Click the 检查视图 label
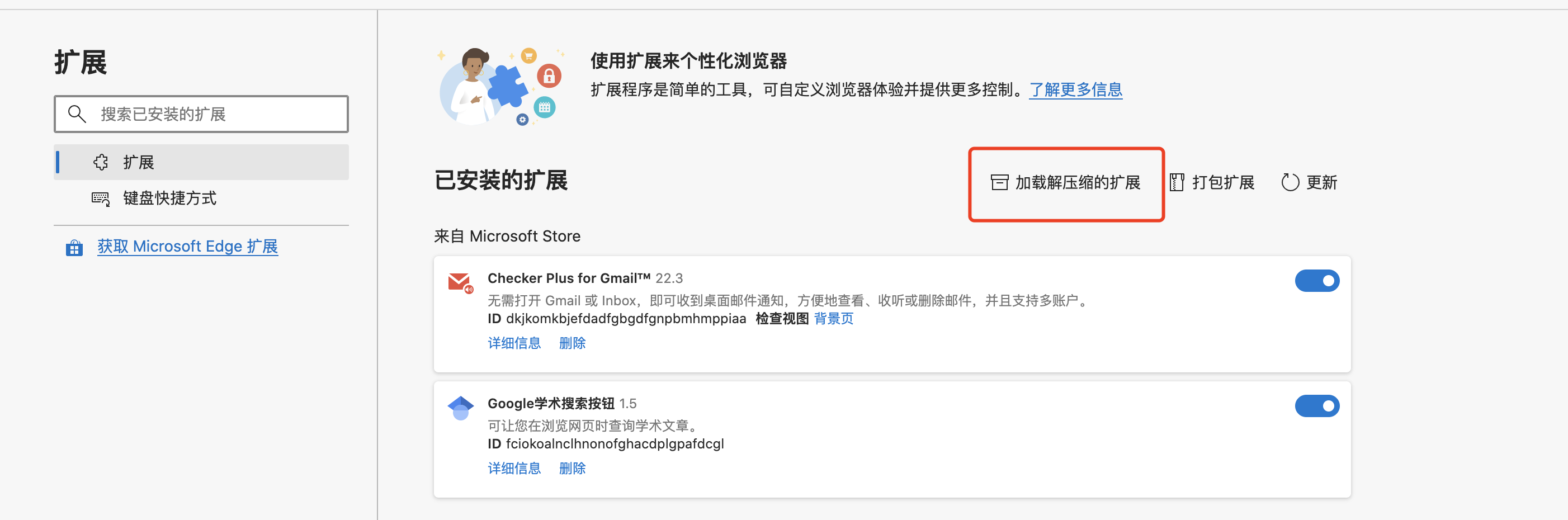This screenshot has height=520, width=1568. pos(782,319)
